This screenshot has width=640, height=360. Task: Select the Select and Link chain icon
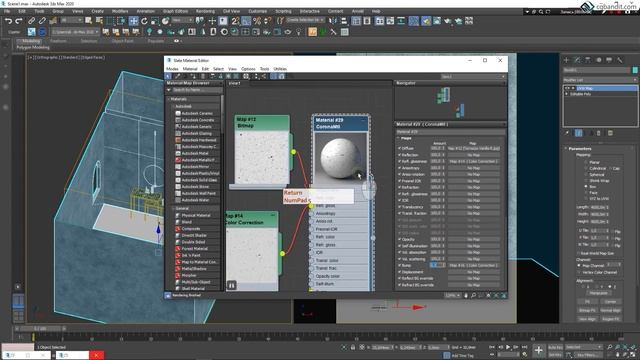[x=31, y=21]
